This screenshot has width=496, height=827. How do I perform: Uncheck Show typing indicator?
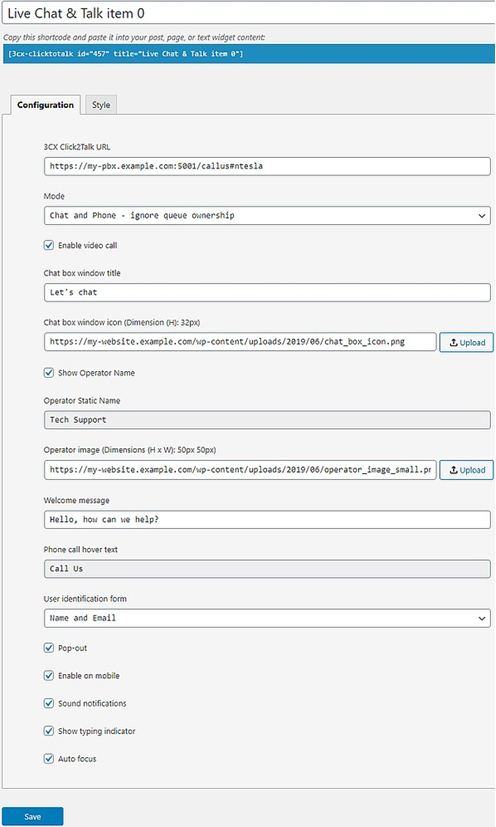[49, 731]
